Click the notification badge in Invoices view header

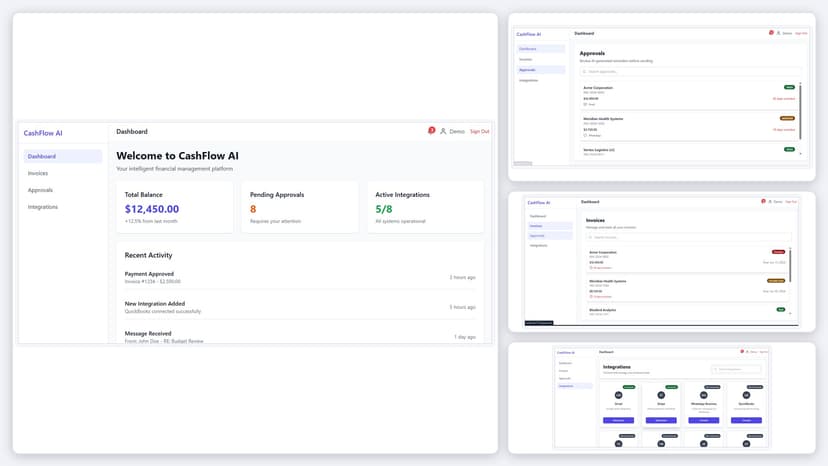(x=763, y=201)
